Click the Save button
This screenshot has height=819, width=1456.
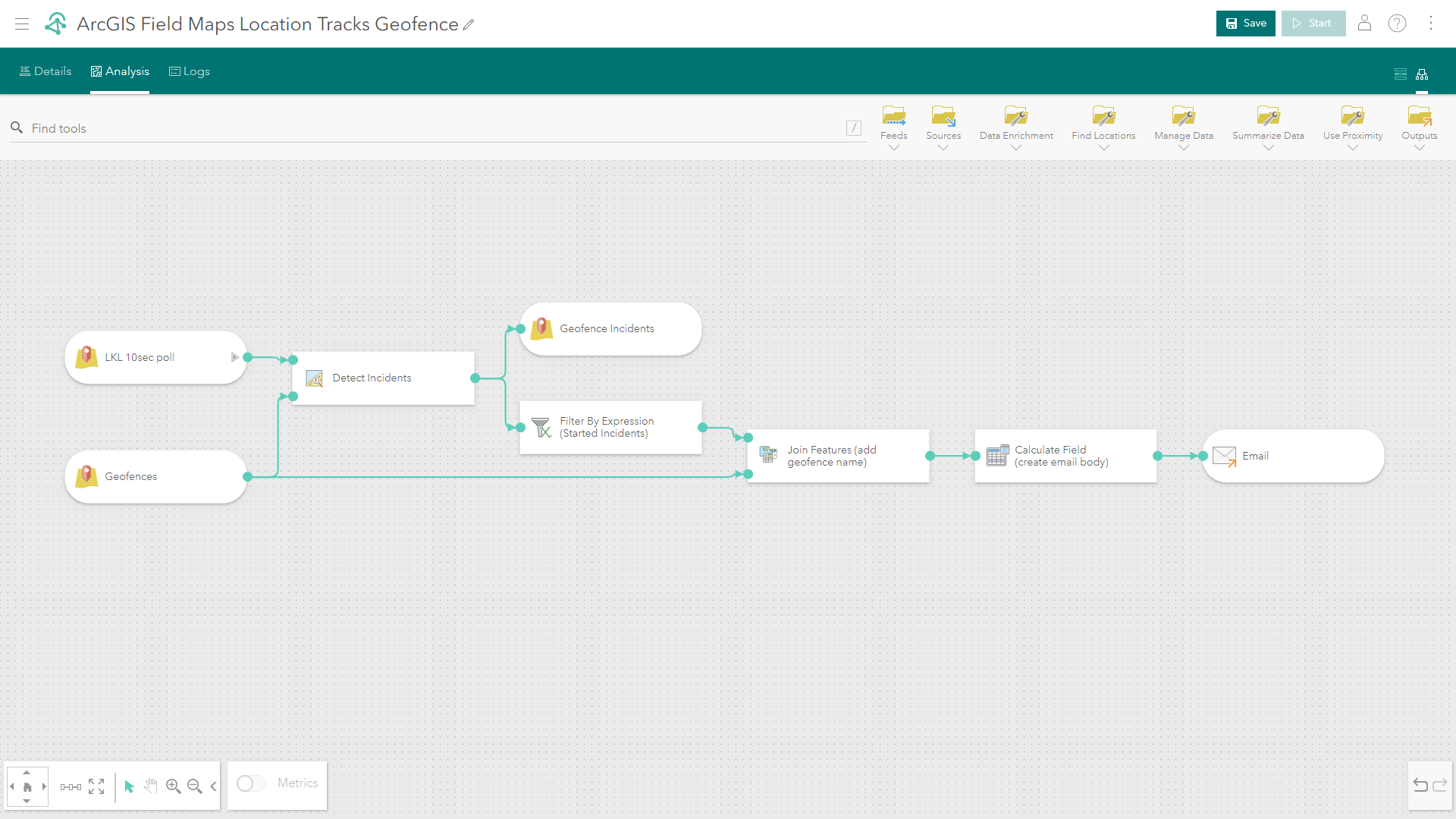(1245, 24)
